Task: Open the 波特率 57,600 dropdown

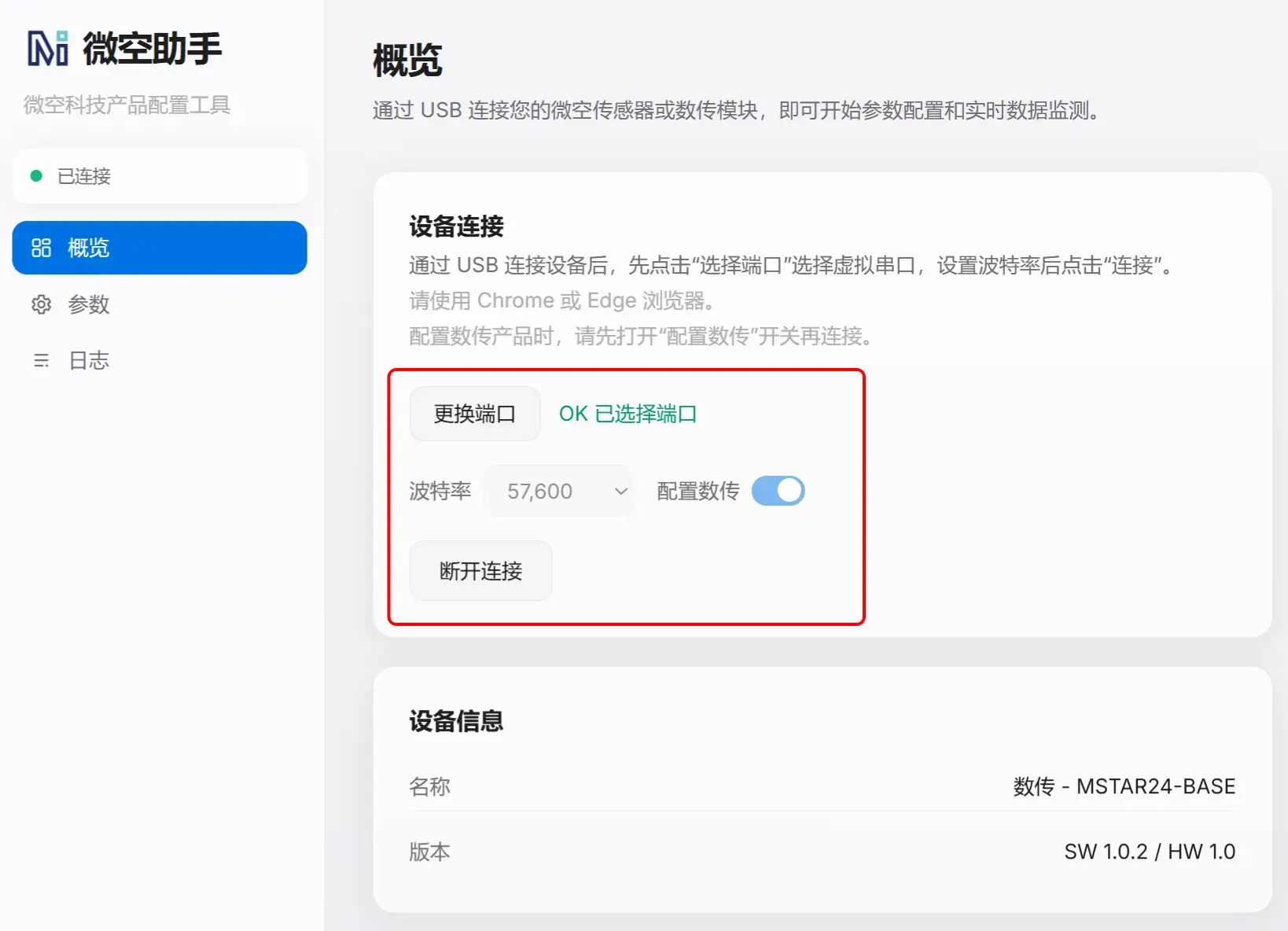Action: 559,491
